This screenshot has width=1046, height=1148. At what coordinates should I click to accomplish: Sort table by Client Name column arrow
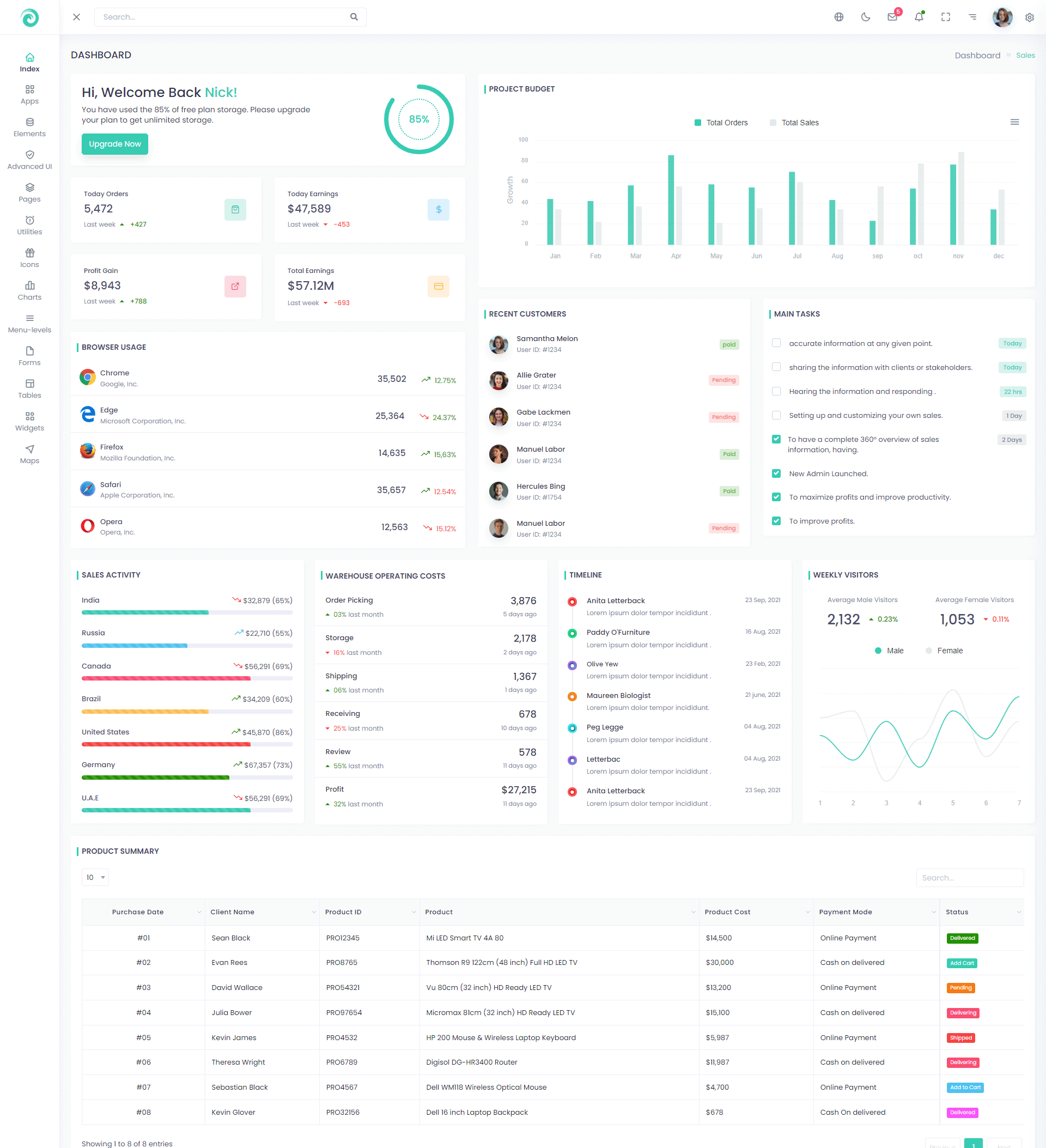pos(314,912)
